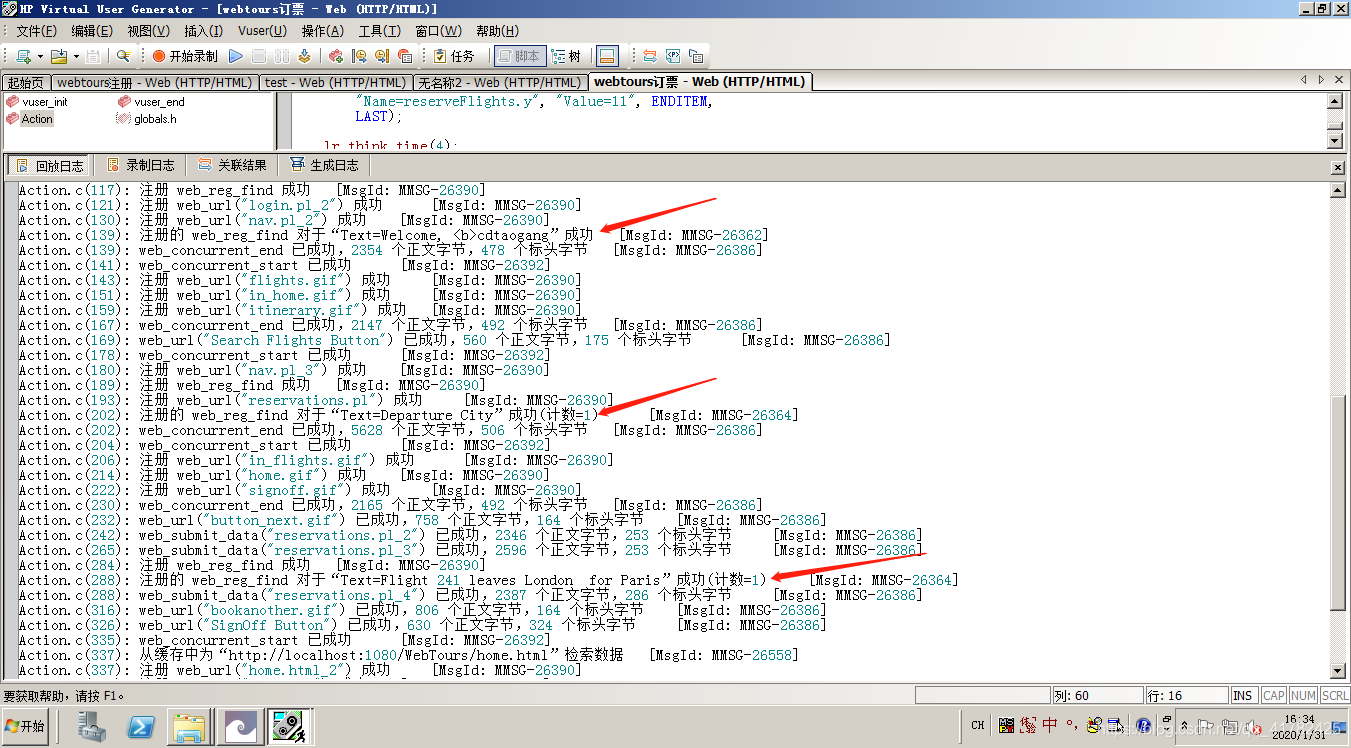Open Server Manager from taskbar
Image resolution: width=1351 pixels, height=748 pixels.
(94, 727)
